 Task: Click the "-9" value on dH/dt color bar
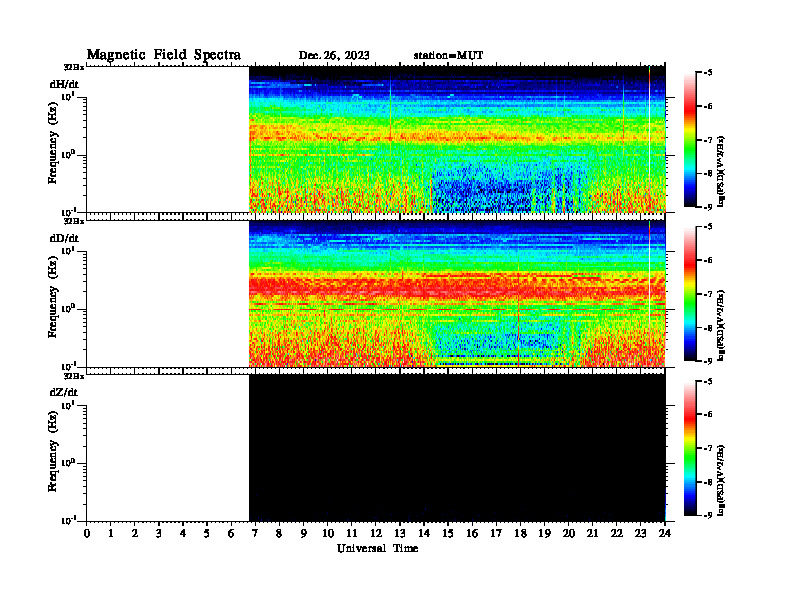pos(708,207)
